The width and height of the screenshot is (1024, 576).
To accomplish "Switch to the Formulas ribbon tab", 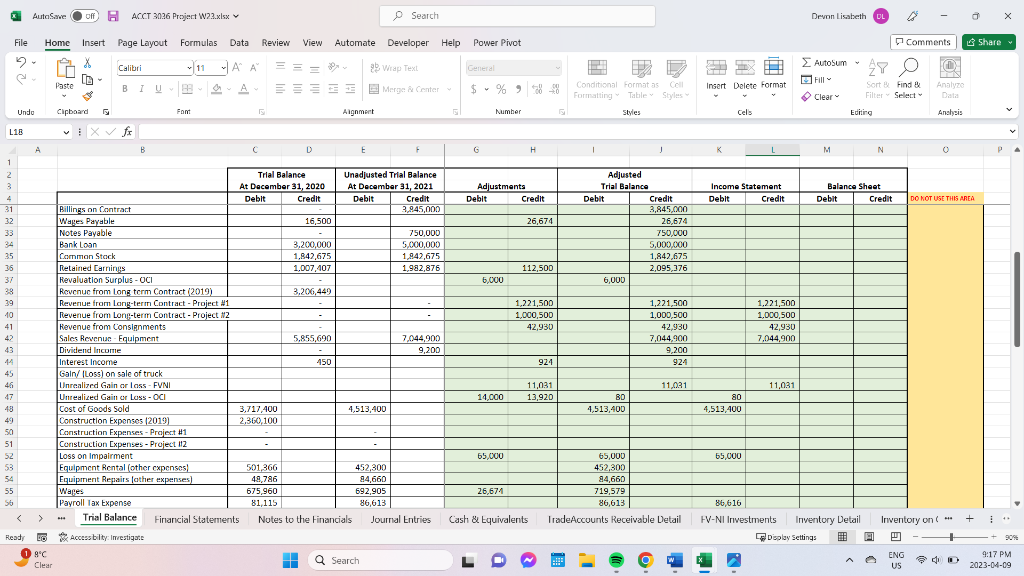I will pos(199,43).
